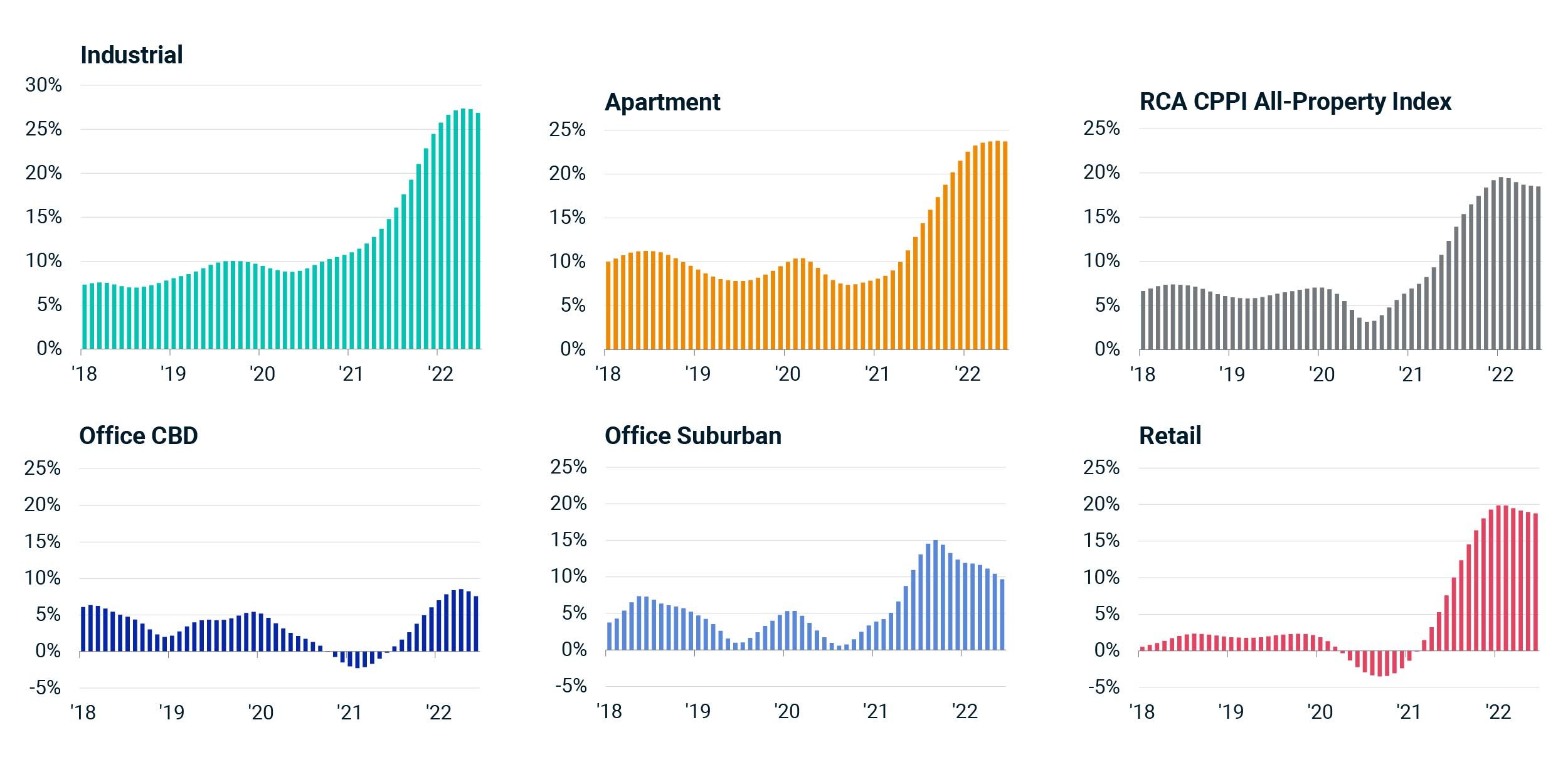Select the 25% label on Retail axis

click(x=1102, y=468)
